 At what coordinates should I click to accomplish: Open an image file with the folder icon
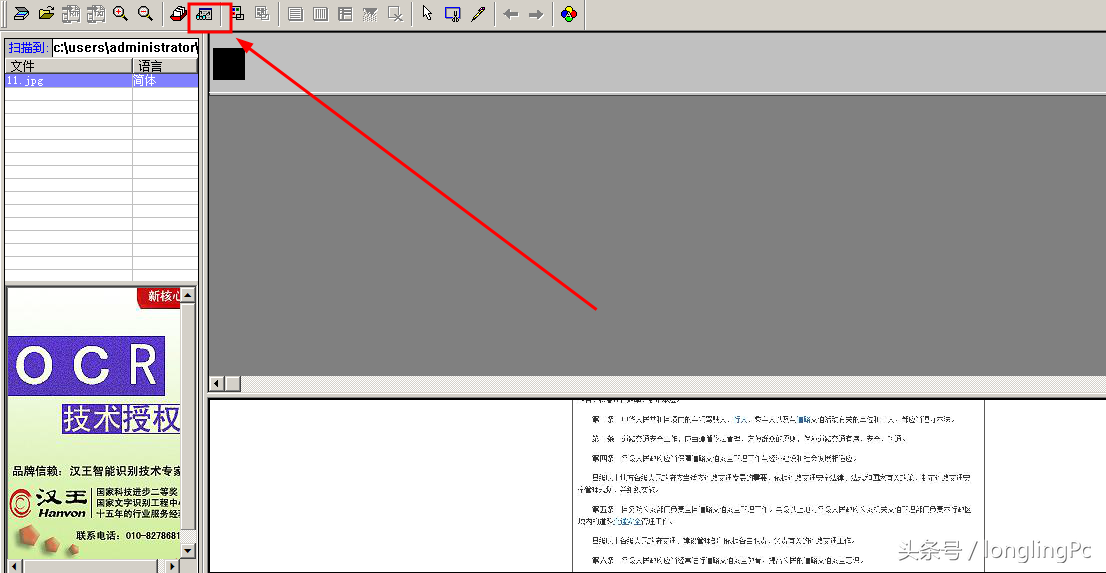coord(47,13)
